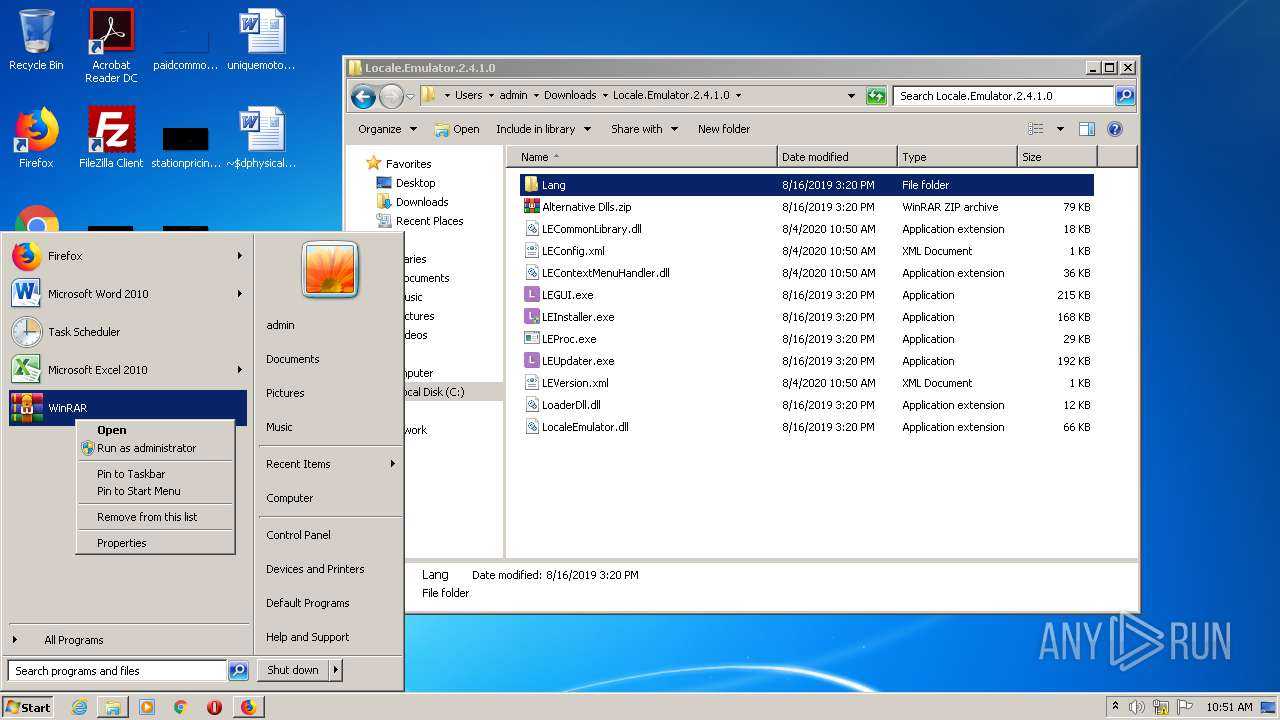
Task: Click the user account picture in Start menu
Action: pos(330,269)
